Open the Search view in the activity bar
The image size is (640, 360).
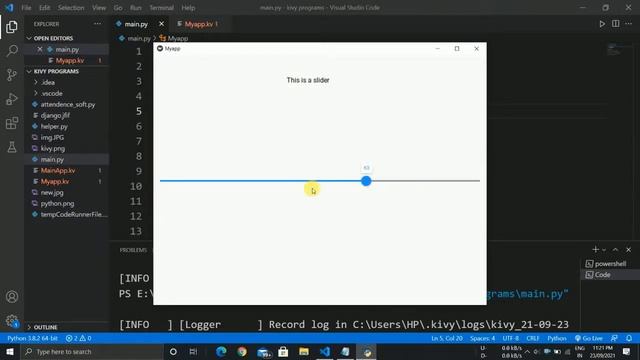pyautogui.click(x=12, y=51)
